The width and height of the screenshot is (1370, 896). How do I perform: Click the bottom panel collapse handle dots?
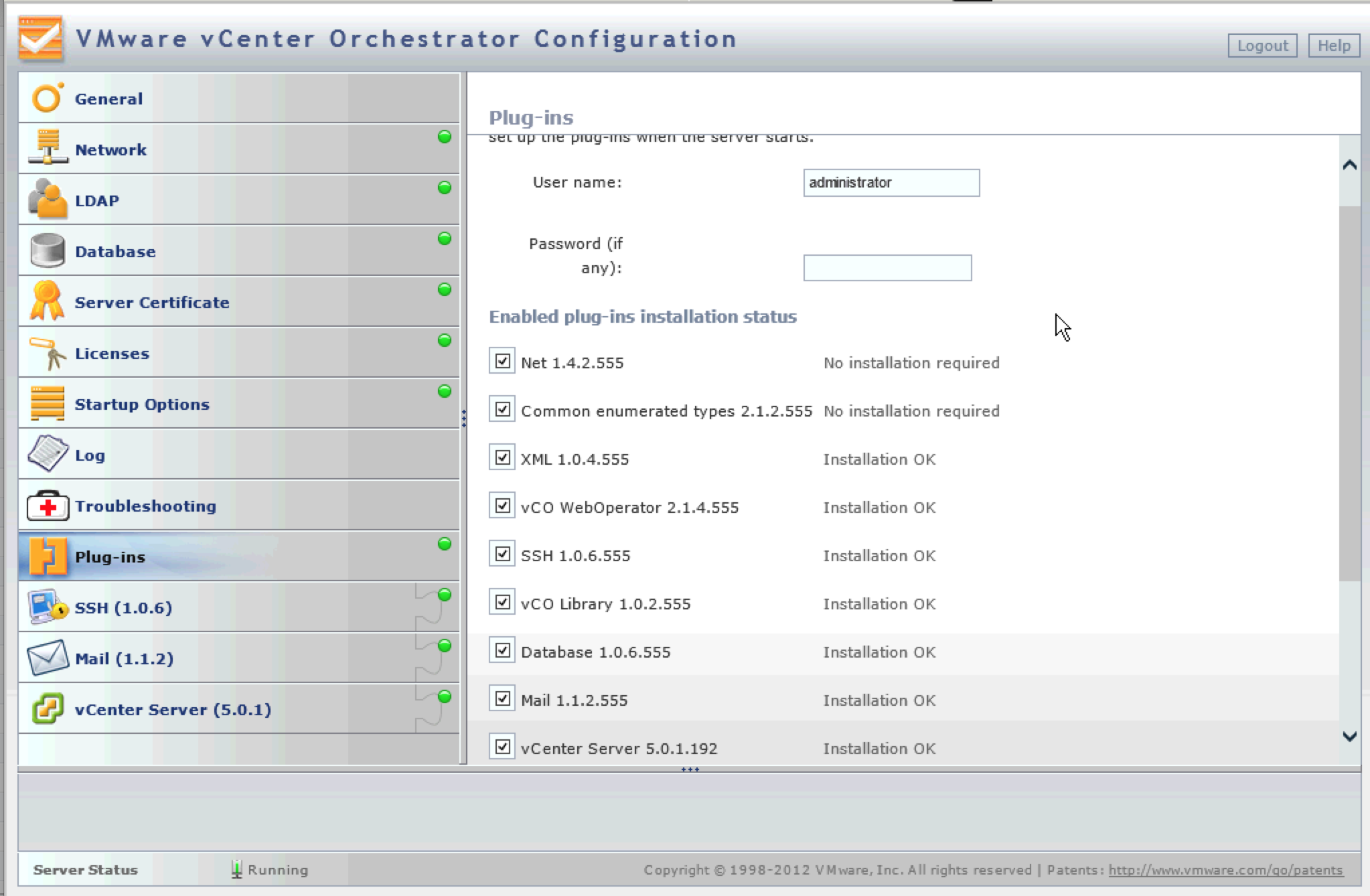pyautogui.click(x=690, y=769)
